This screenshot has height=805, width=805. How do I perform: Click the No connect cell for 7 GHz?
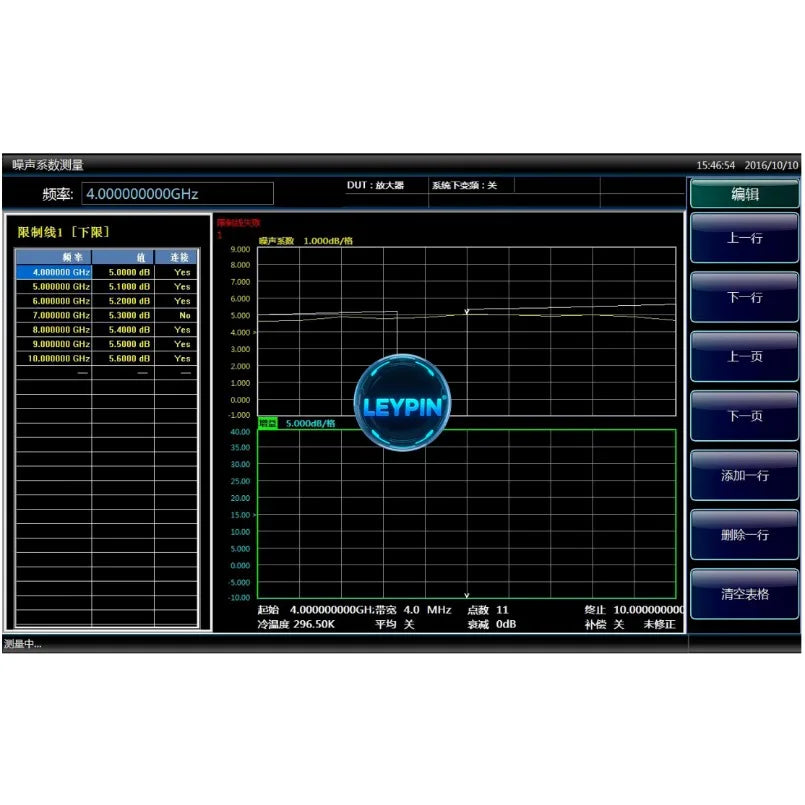pyautogui.click(x=176, y=315)
